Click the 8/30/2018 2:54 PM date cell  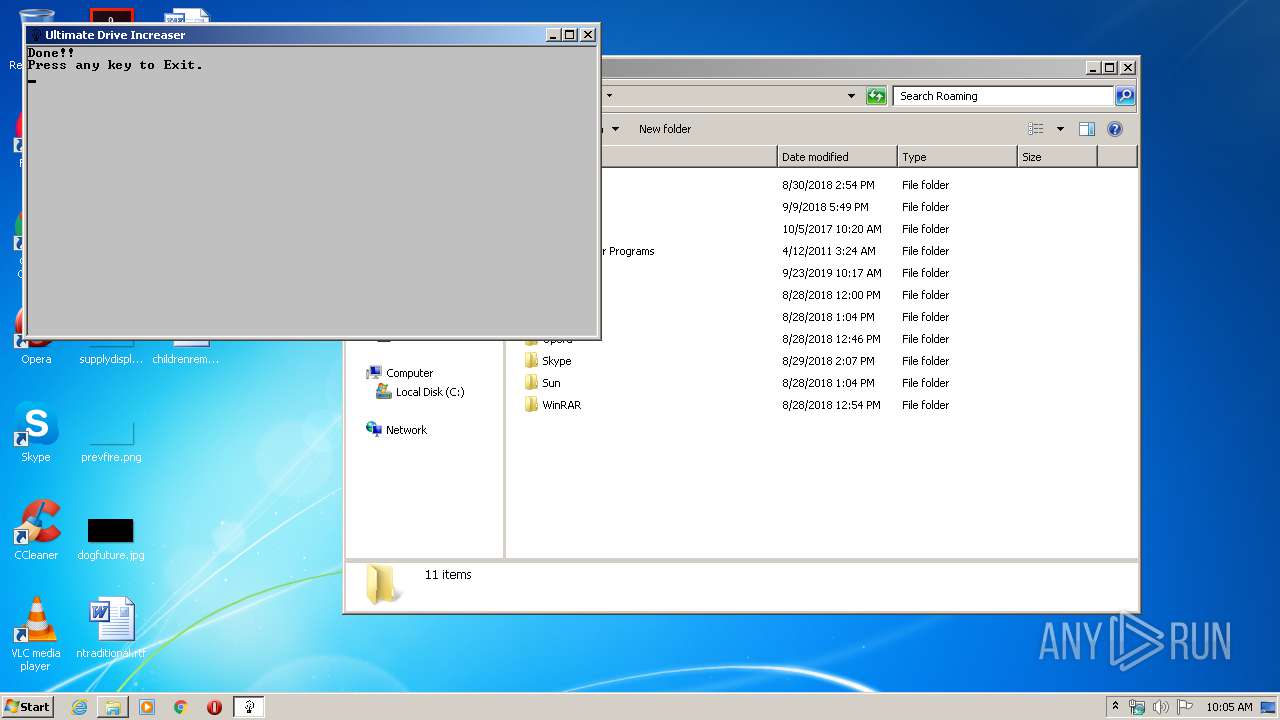(x=828, y=185)
